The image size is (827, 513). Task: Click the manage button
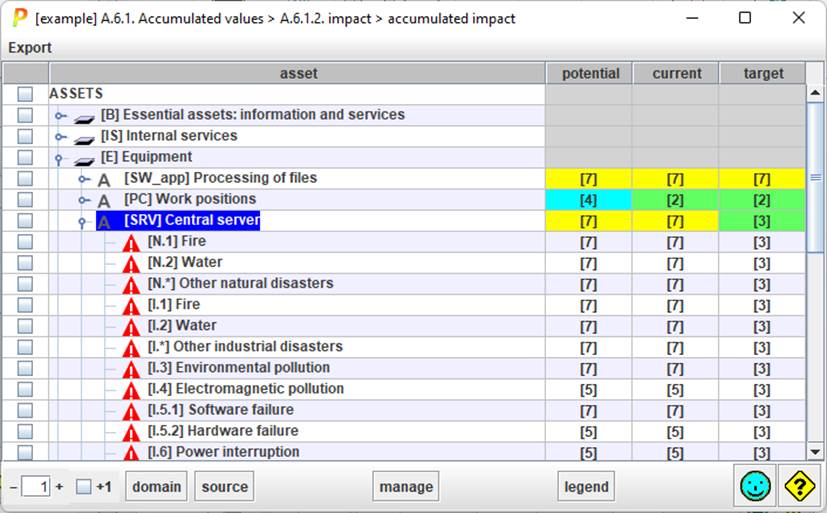[406, 486]
